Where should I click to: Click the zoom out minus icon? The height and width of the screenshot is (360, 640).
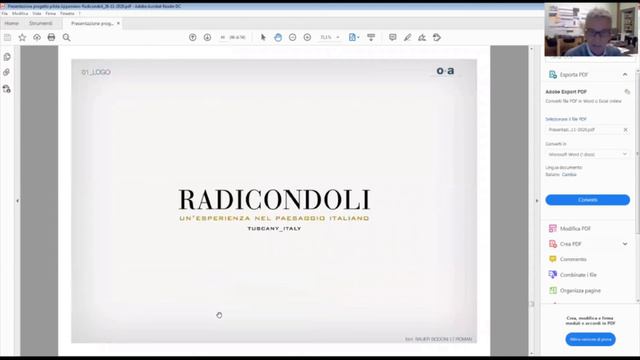[x=293, y=38]
